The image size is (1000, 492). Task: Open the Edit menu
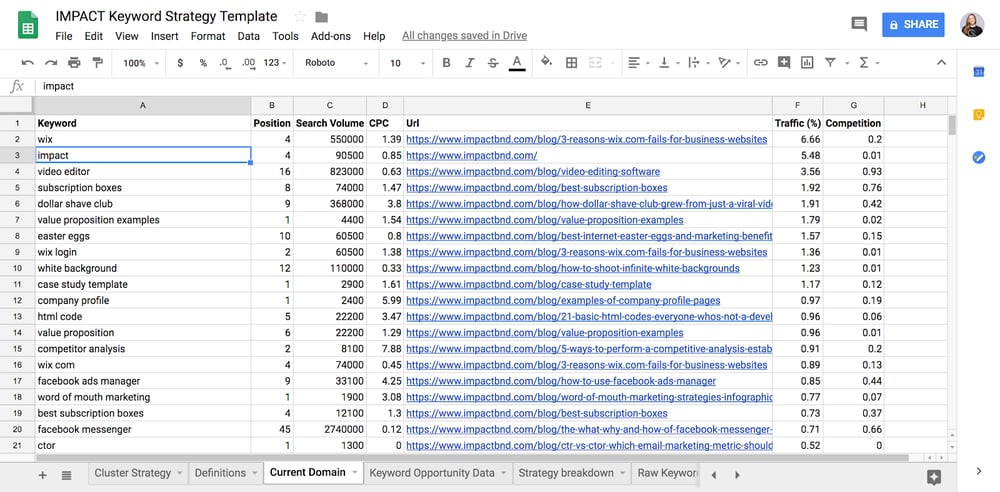pos(94,36)
